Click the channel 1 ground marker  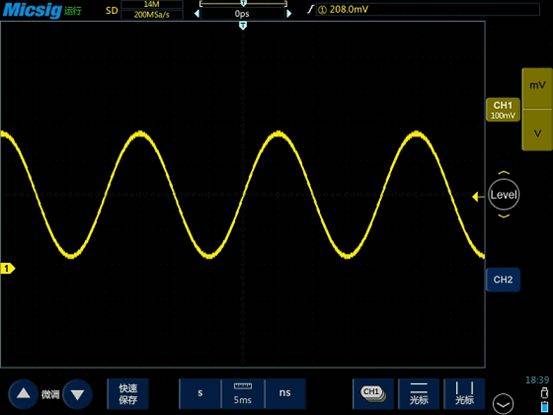click(x=7, y=269)
